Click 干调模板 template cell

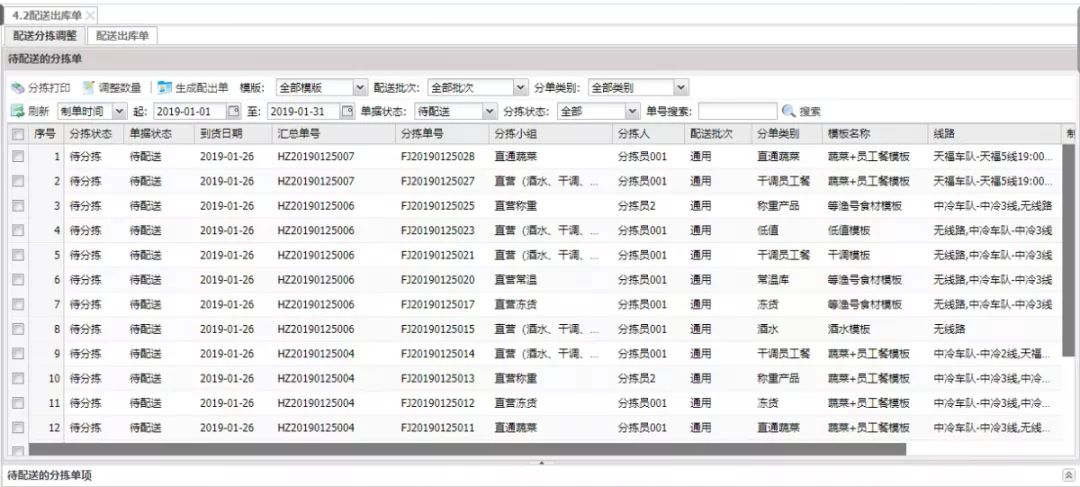[849, 255]
